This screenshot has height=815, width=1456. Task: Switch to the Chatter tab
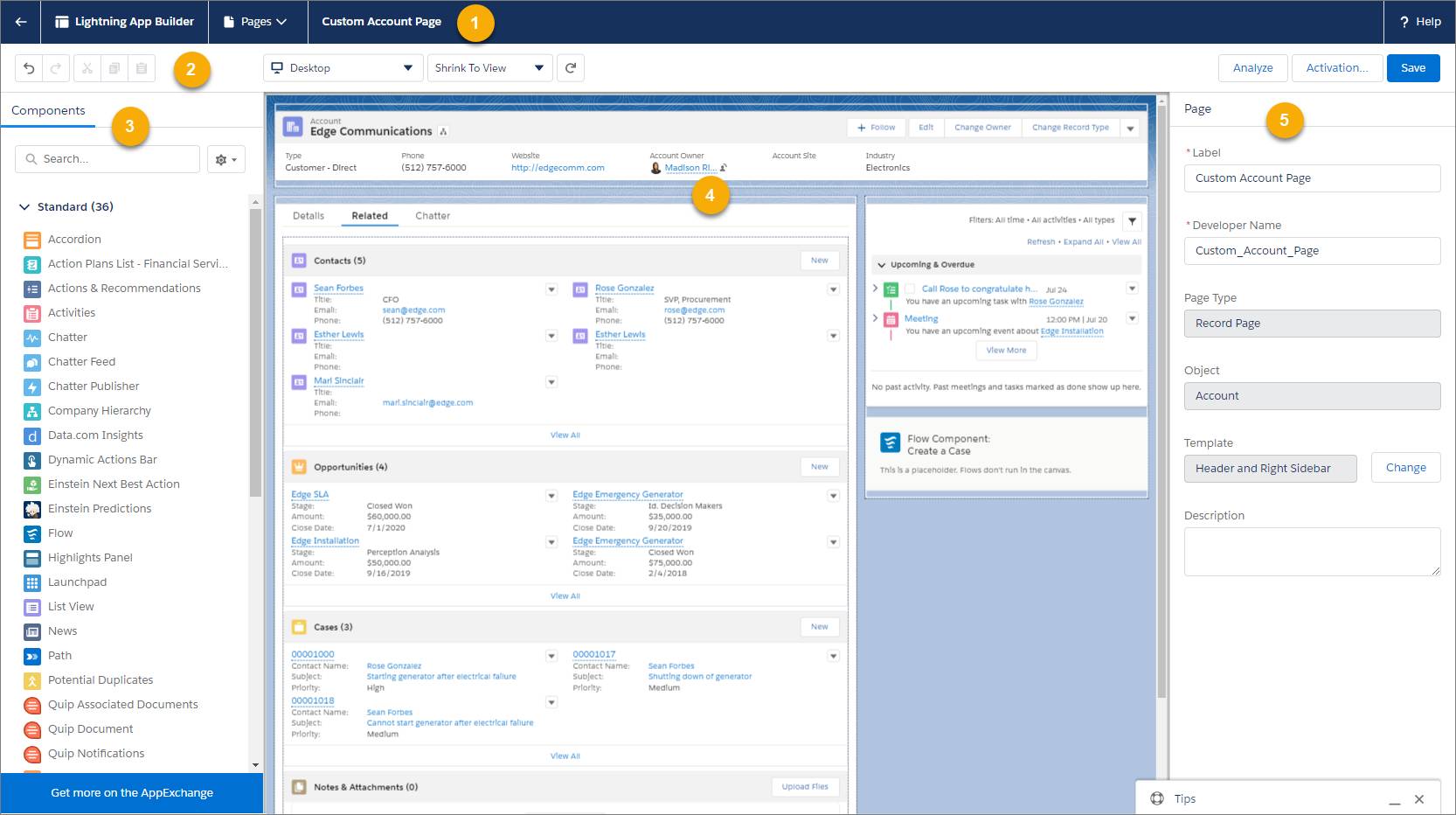(x=433, y=216)
